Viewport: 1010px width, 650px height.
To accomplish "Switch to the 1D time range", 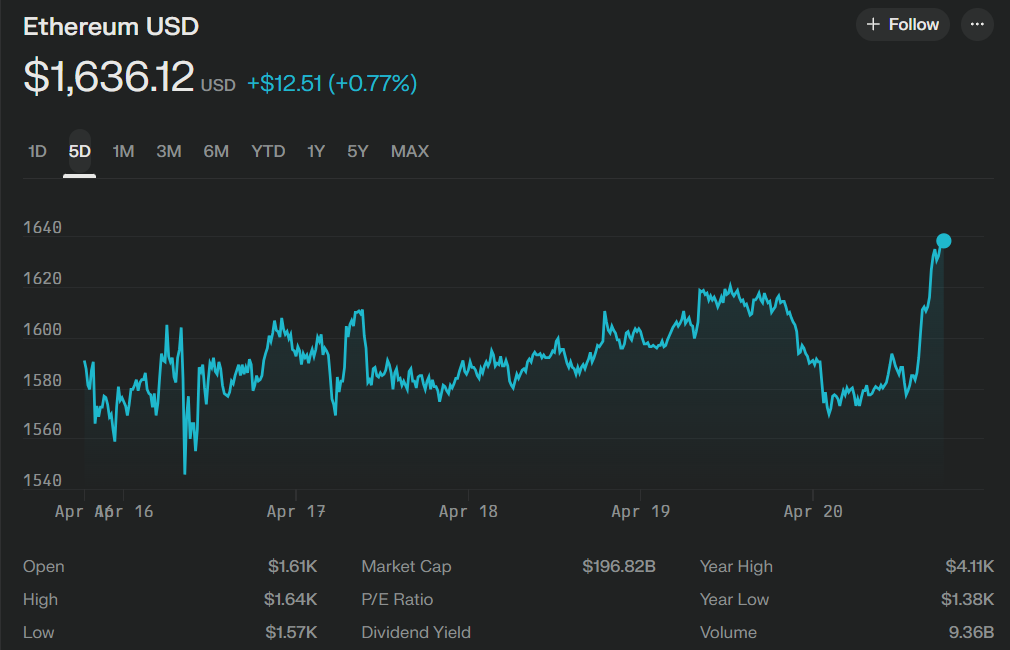I will (x=37, y=152).
